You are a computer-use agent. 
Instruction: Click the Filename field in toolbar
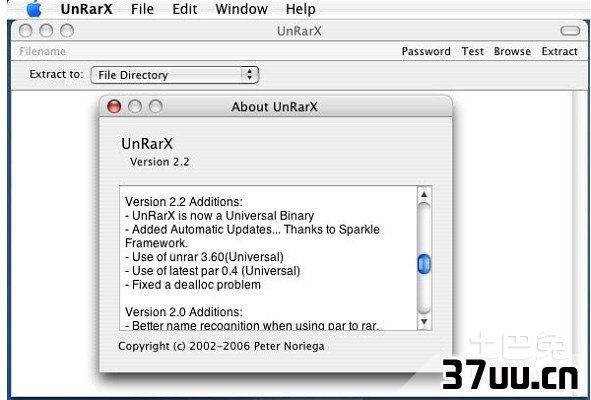pos(42,51)
